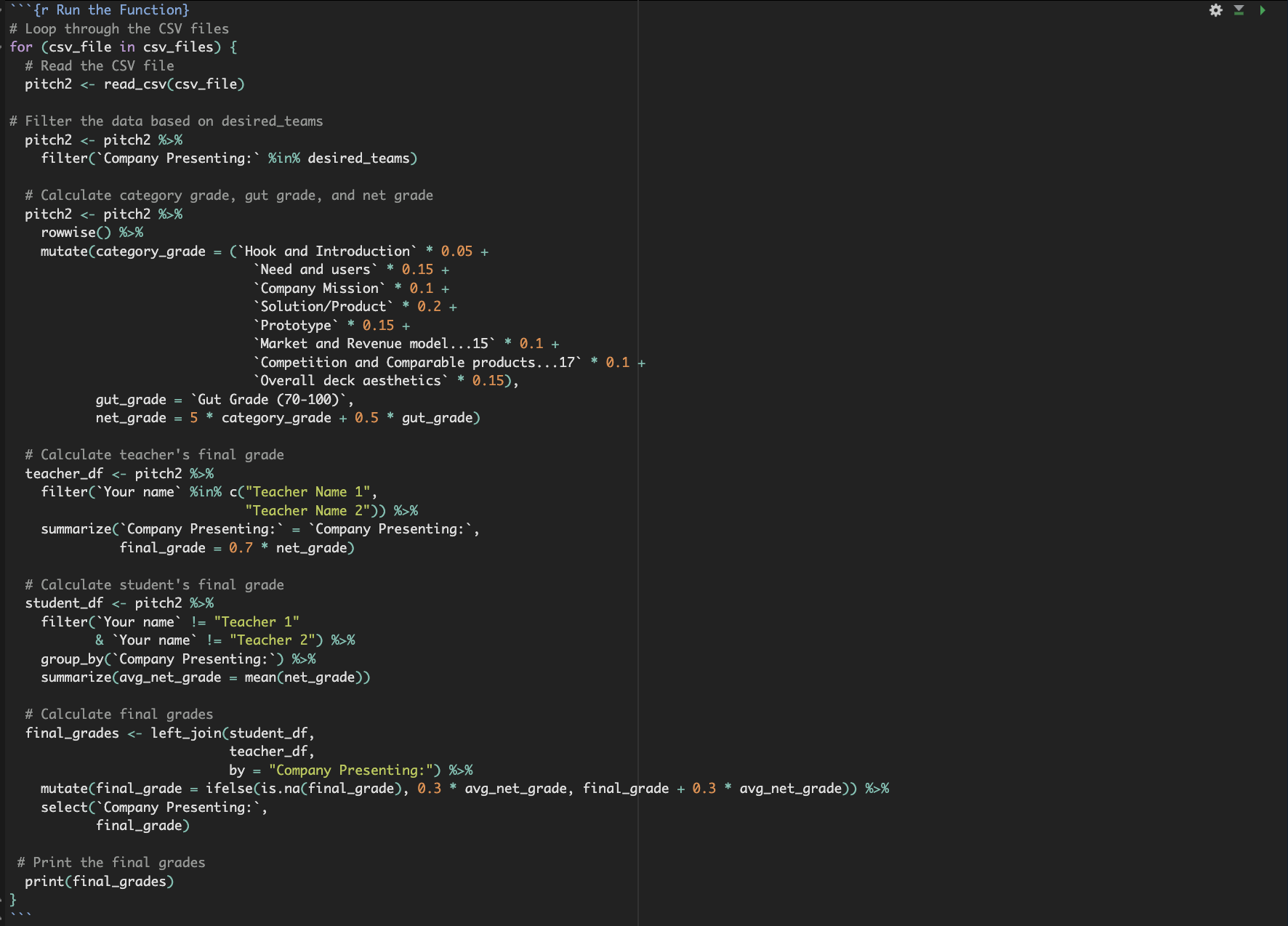The image size is (1288, 926).
Task: Open chunk options gear icon
Action: [1216, 10]
